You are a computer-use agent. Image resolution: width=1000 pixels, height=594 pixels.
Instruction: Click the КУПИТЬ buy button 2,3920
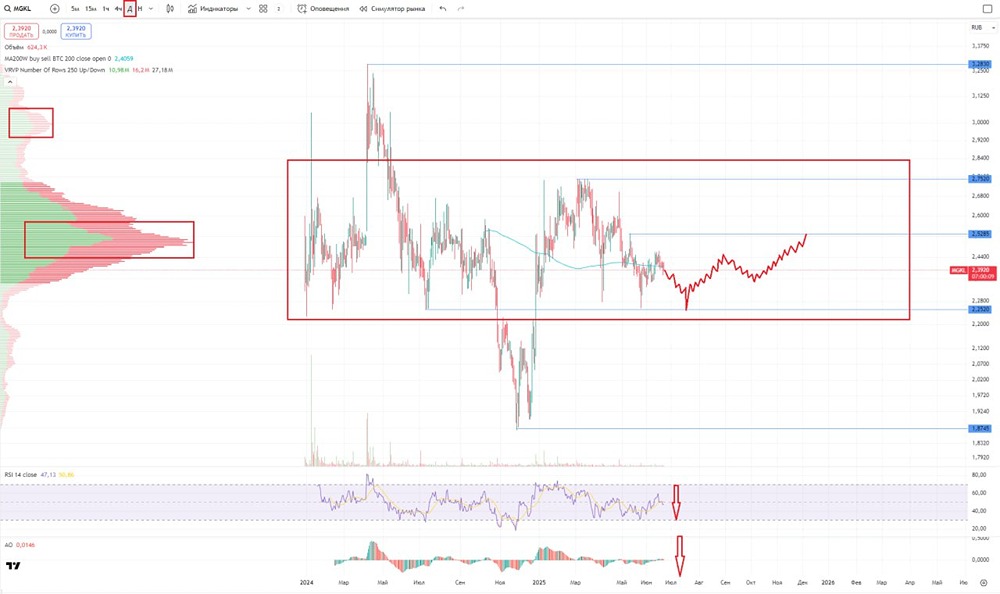76,31
